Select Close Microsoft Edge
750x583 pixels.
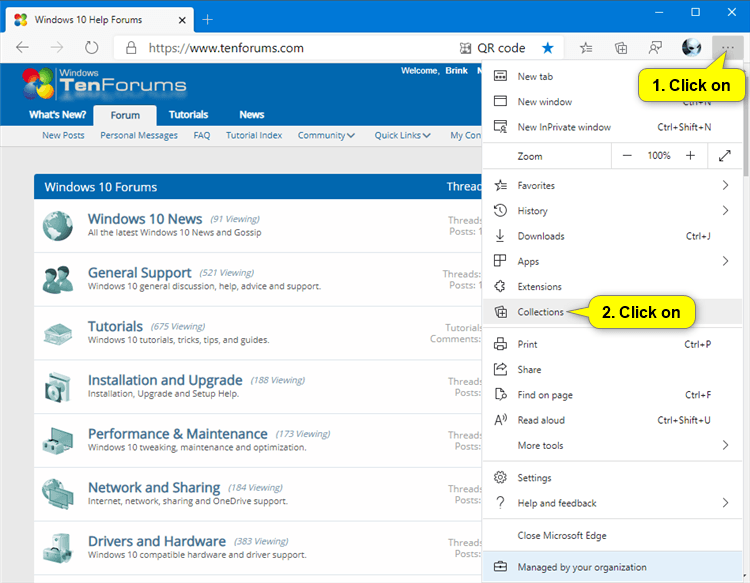pos(612,535)
